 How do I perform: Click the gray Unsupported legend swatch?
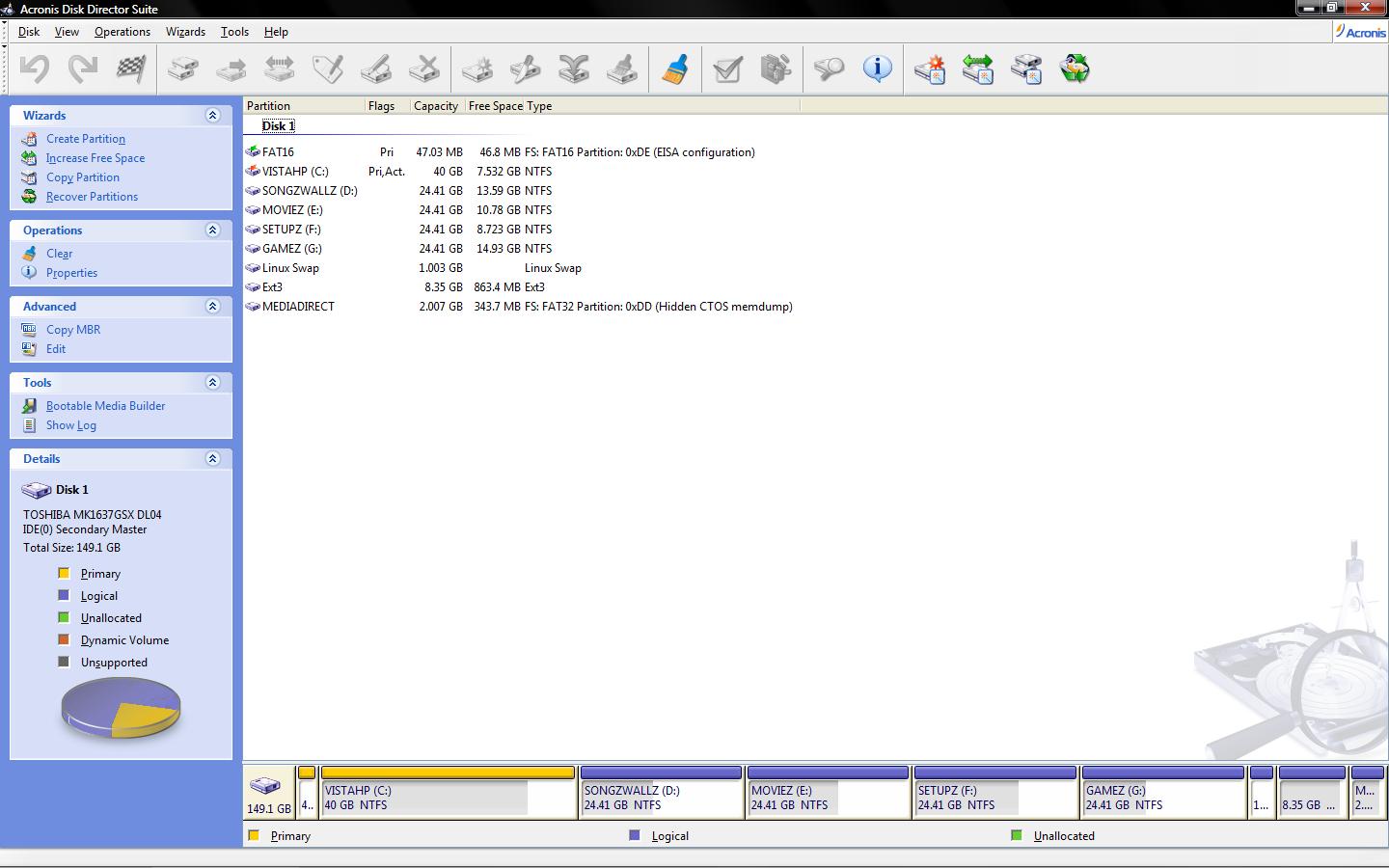pyautogui.click(x=64, y=662)
